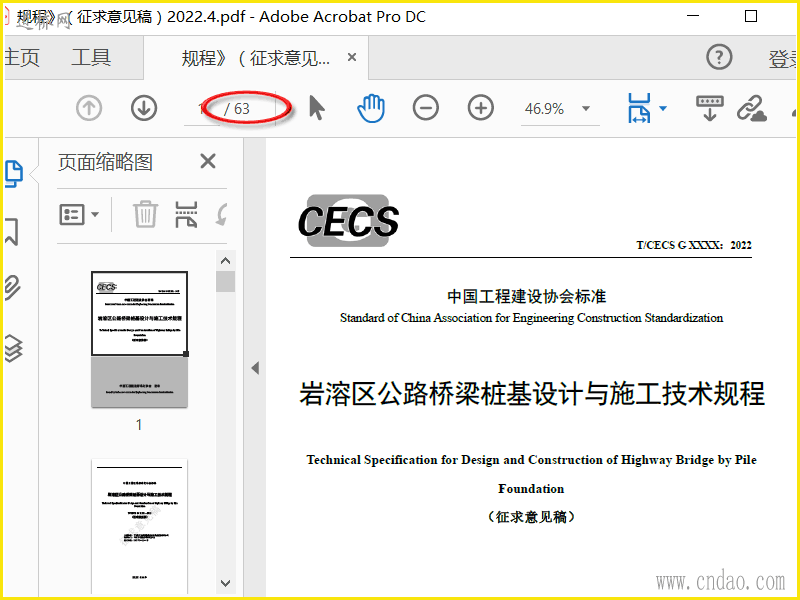This screenshot has width=800, height=600.
Task: Switch to the 工具 tab
Action: pyautogui.click(x=91, y=58)
